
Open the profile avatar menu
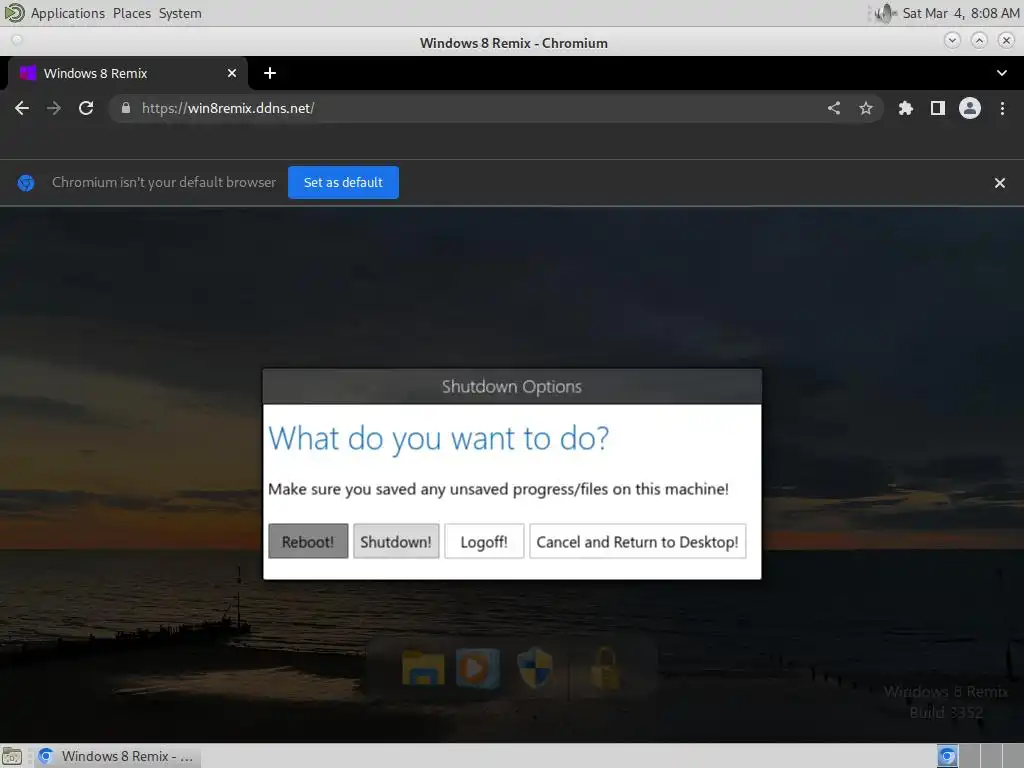[970, 108]
